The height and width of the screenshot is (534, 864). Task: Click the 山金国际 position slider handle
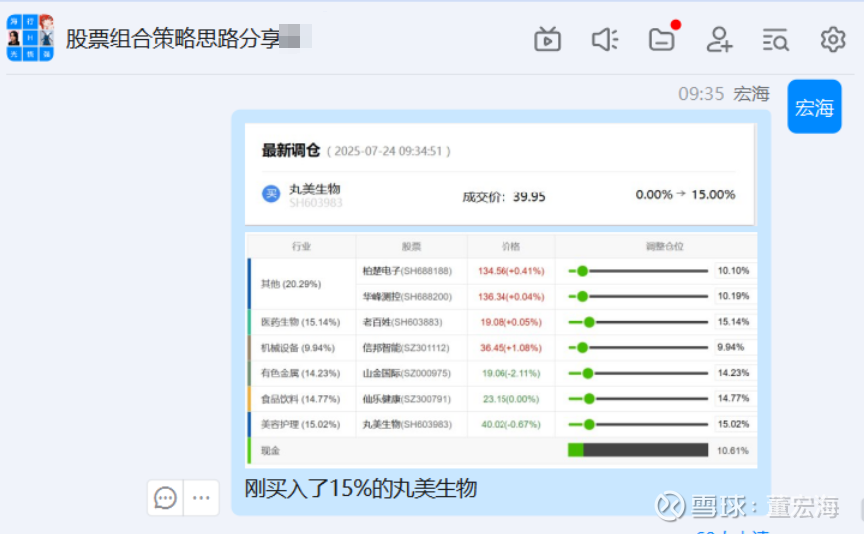pyautogui.click(x=588, y=374)
